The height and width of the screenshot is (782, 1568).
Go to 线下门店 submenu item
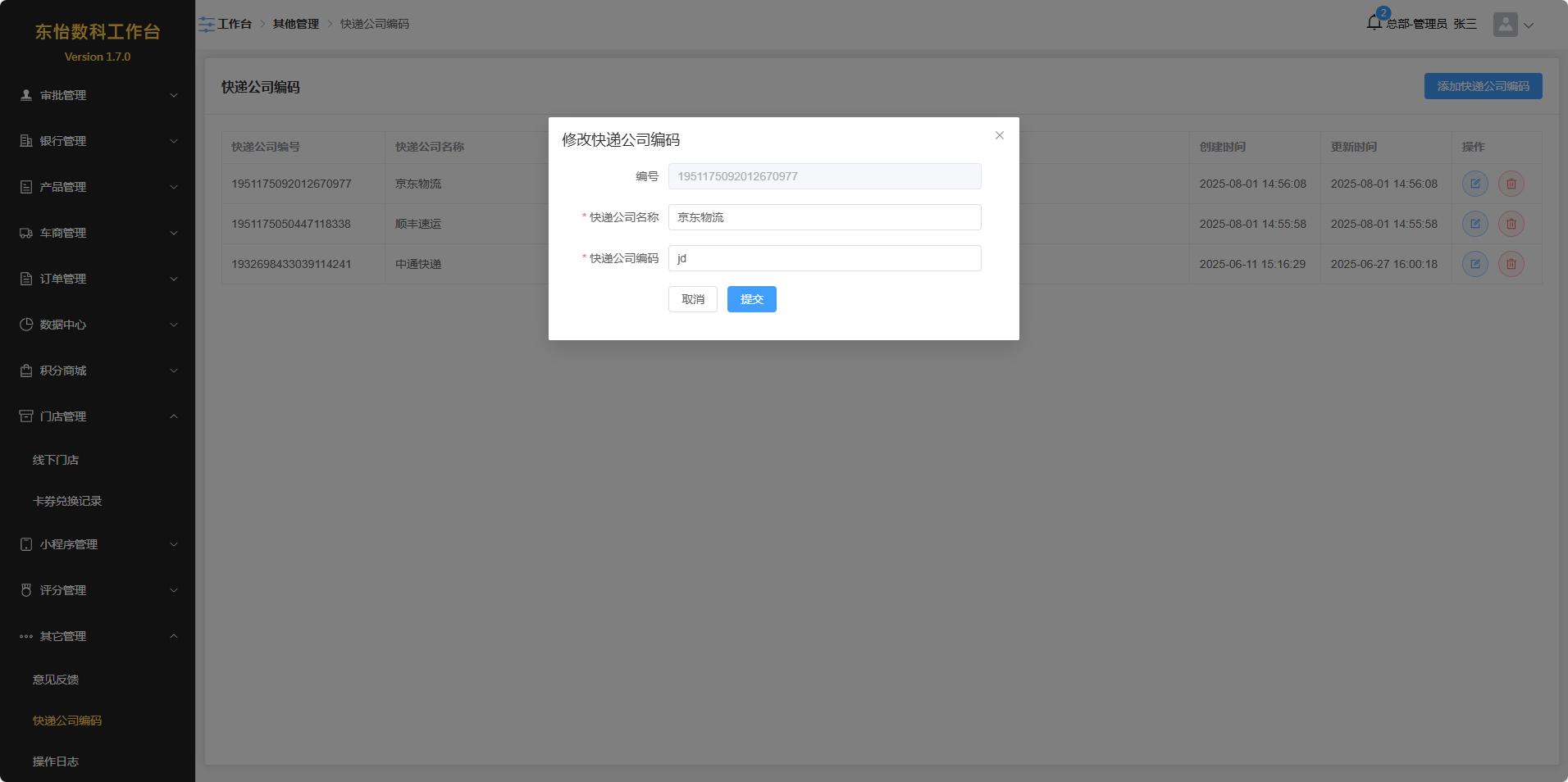[56, 460]
